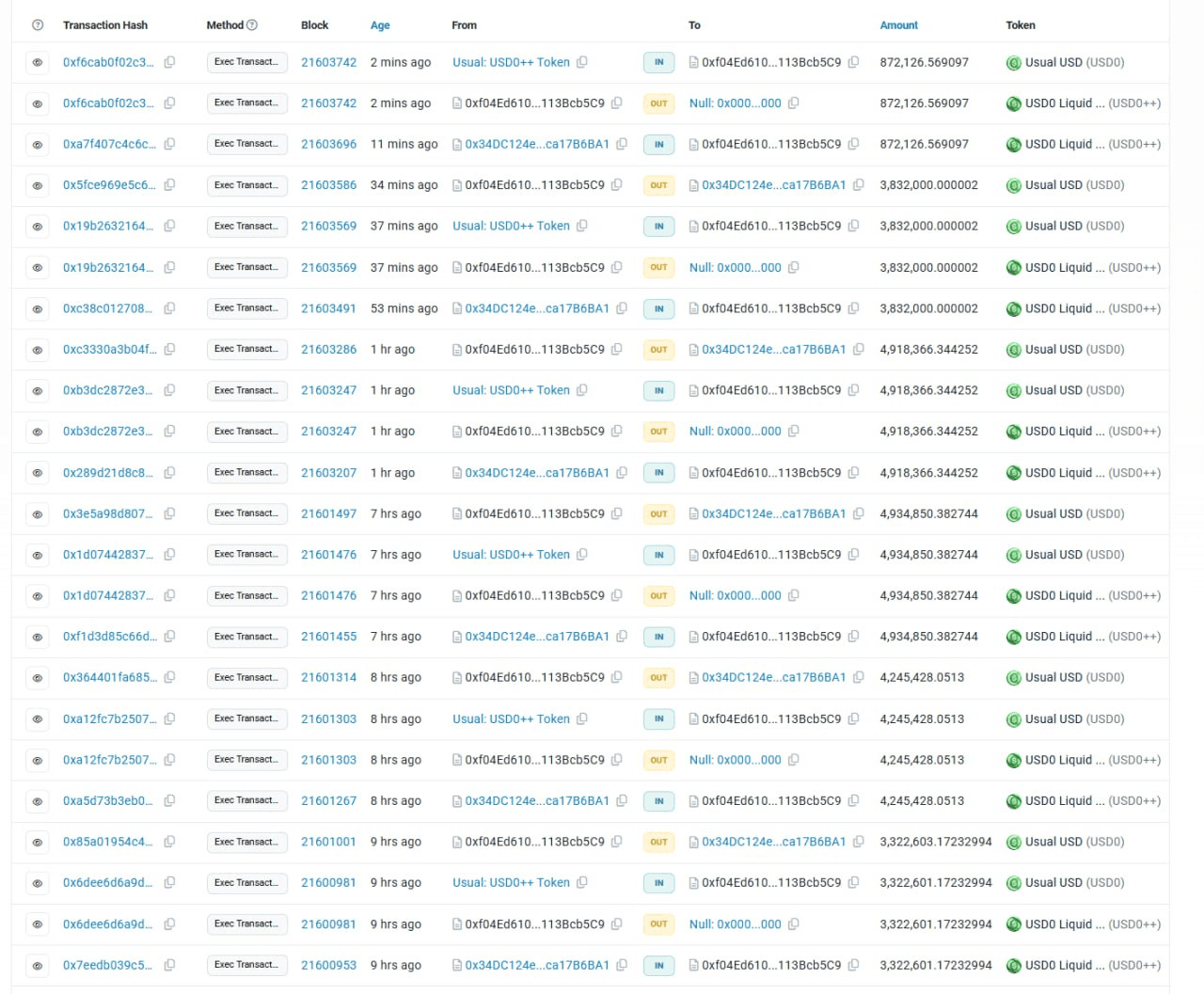The width and height of the screenshot is (1204, 994).
Task: Copy the 0x289d21d8c8 transaction hash
Action: coord(169,472)
